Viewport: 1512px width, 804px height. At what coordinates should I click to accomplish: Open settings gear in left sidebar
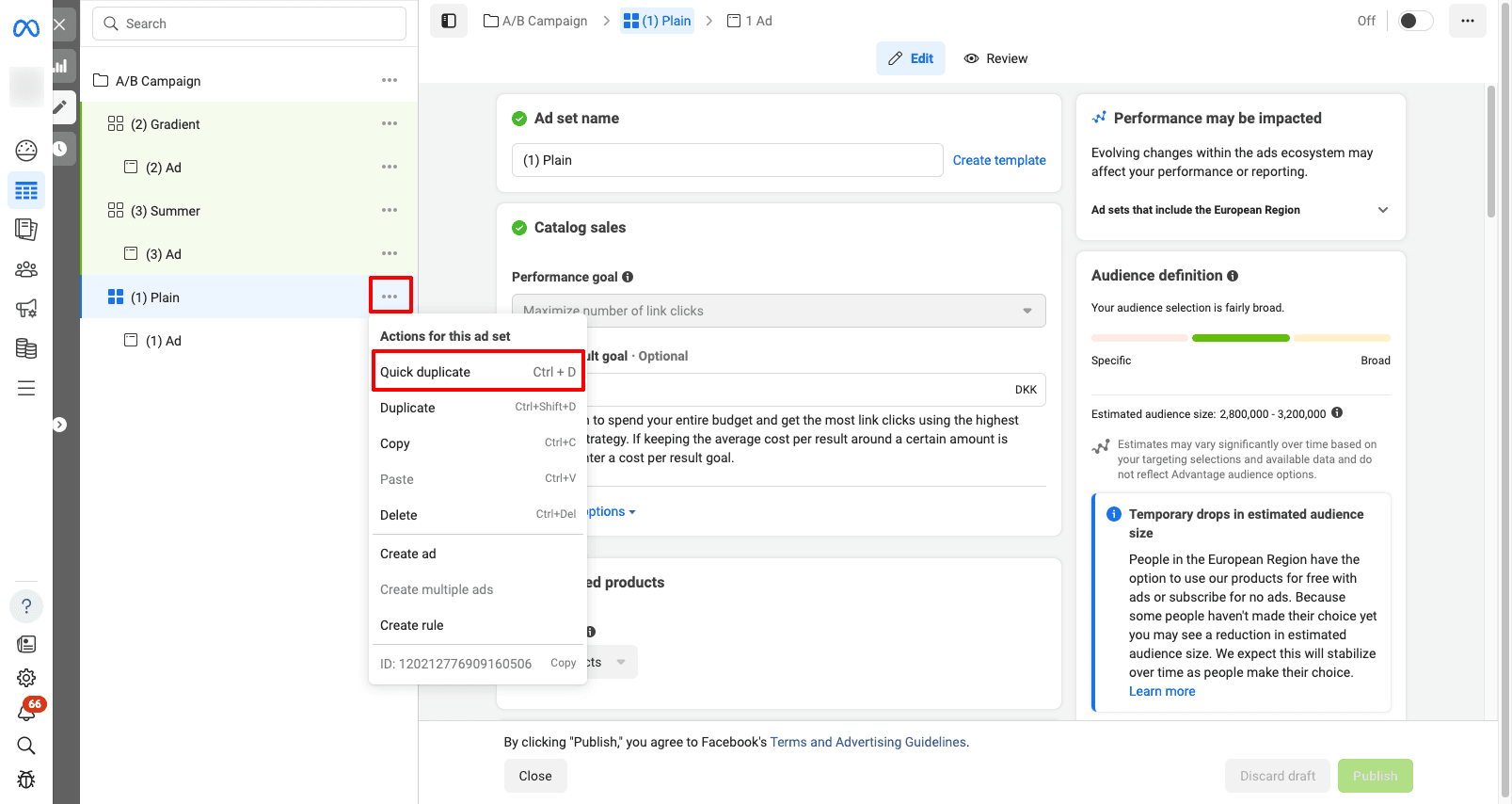26,678
